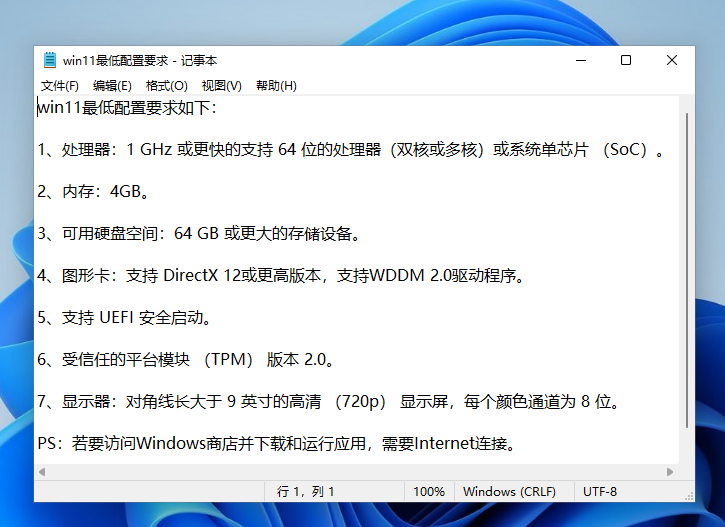Click the line starting with 1、处理器
This screenshot has width=725, height=527.
click(351, 150)
